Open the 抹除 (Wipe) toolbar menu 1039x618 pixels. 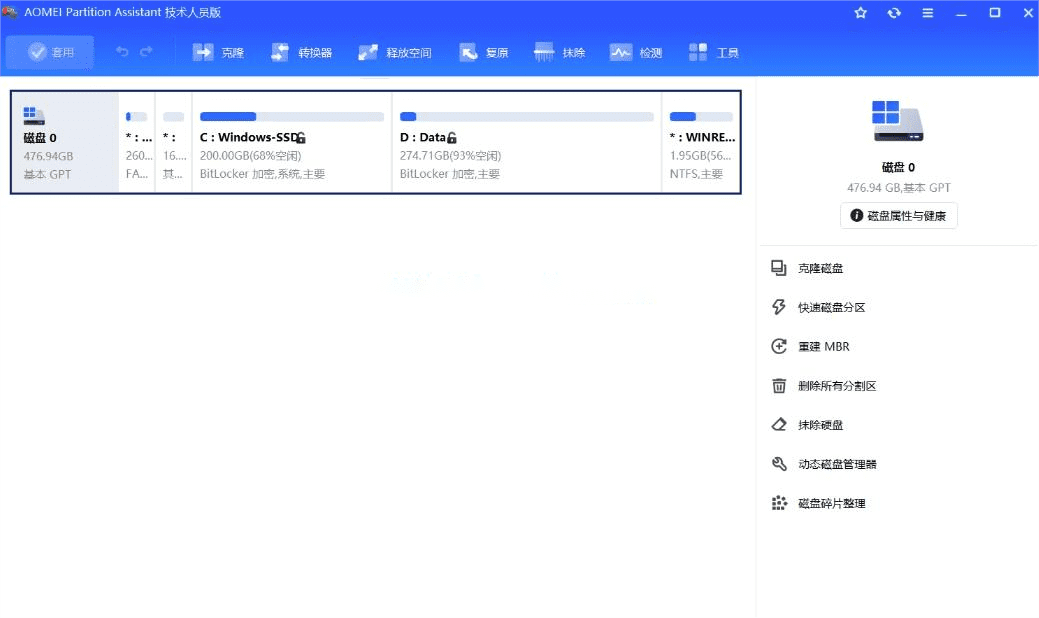tap(560, 52)
